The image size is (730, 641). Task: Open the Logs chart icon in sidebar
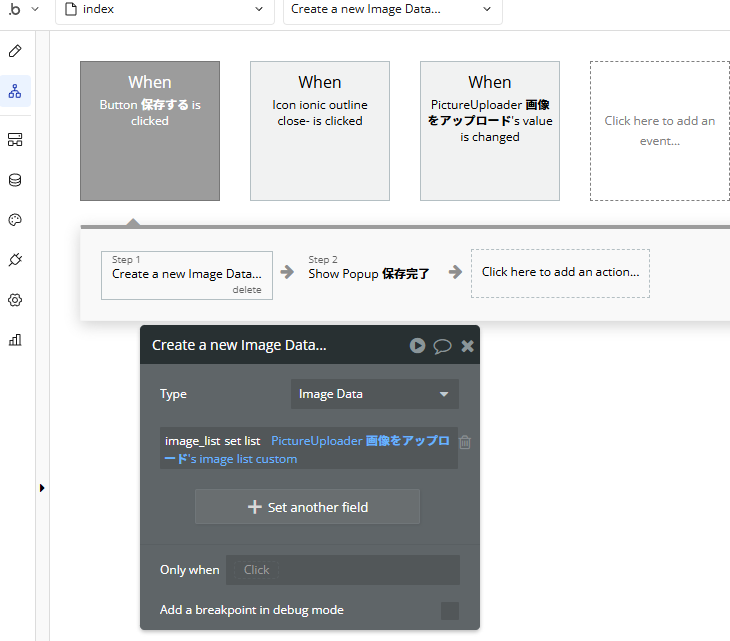tap(15, 340)
